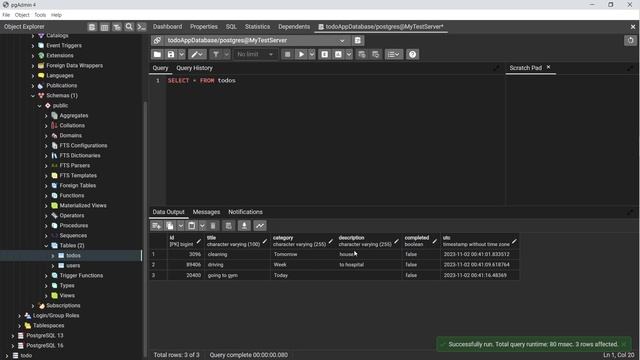Click Filtered Rows icon in Object Explorer
This screenshot has height=360, width=640.
coord(117,27)
